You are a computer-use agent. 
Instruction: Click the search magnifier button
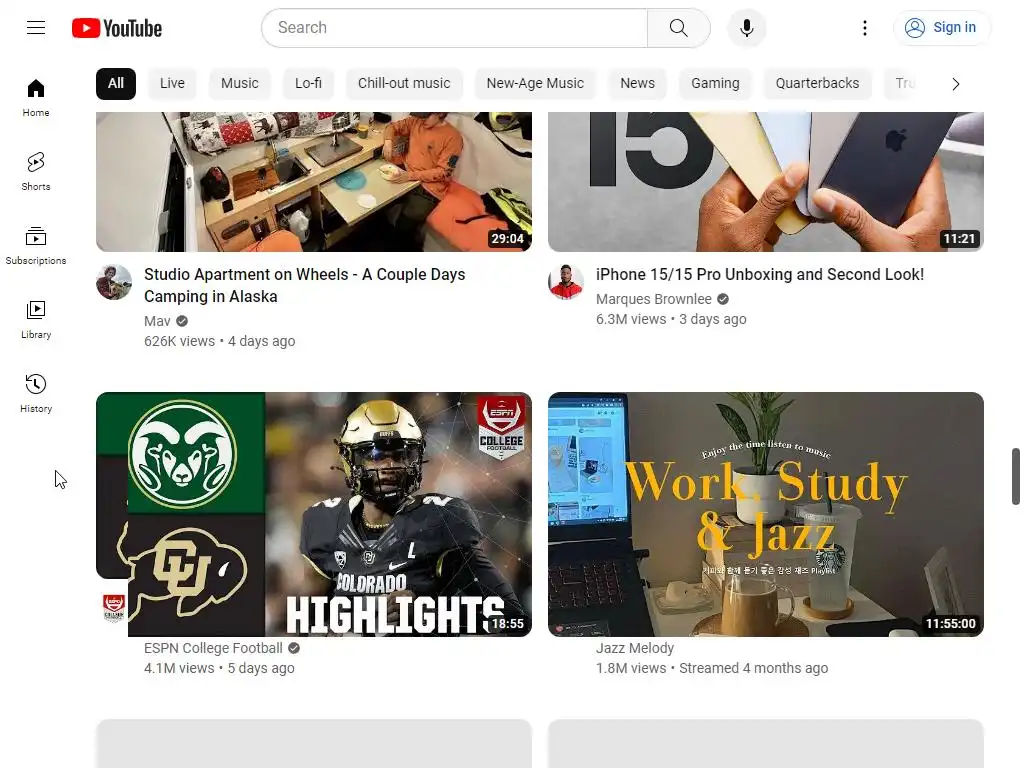pyautogui.click(x=679, y=28)
